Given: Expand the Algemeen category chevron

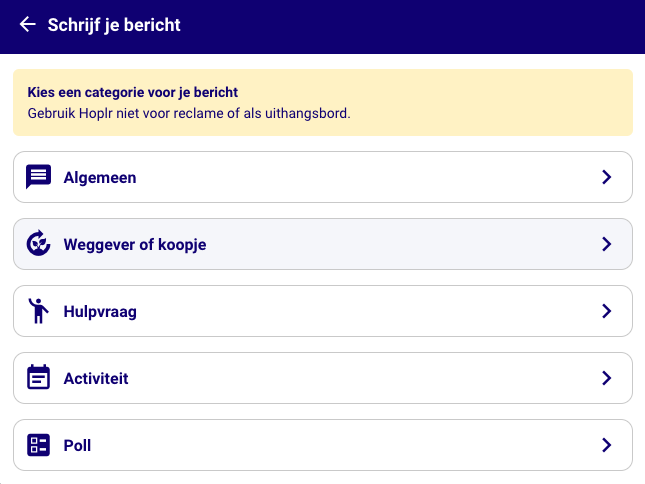Looking at the screenshot, I should pos(606,177).
